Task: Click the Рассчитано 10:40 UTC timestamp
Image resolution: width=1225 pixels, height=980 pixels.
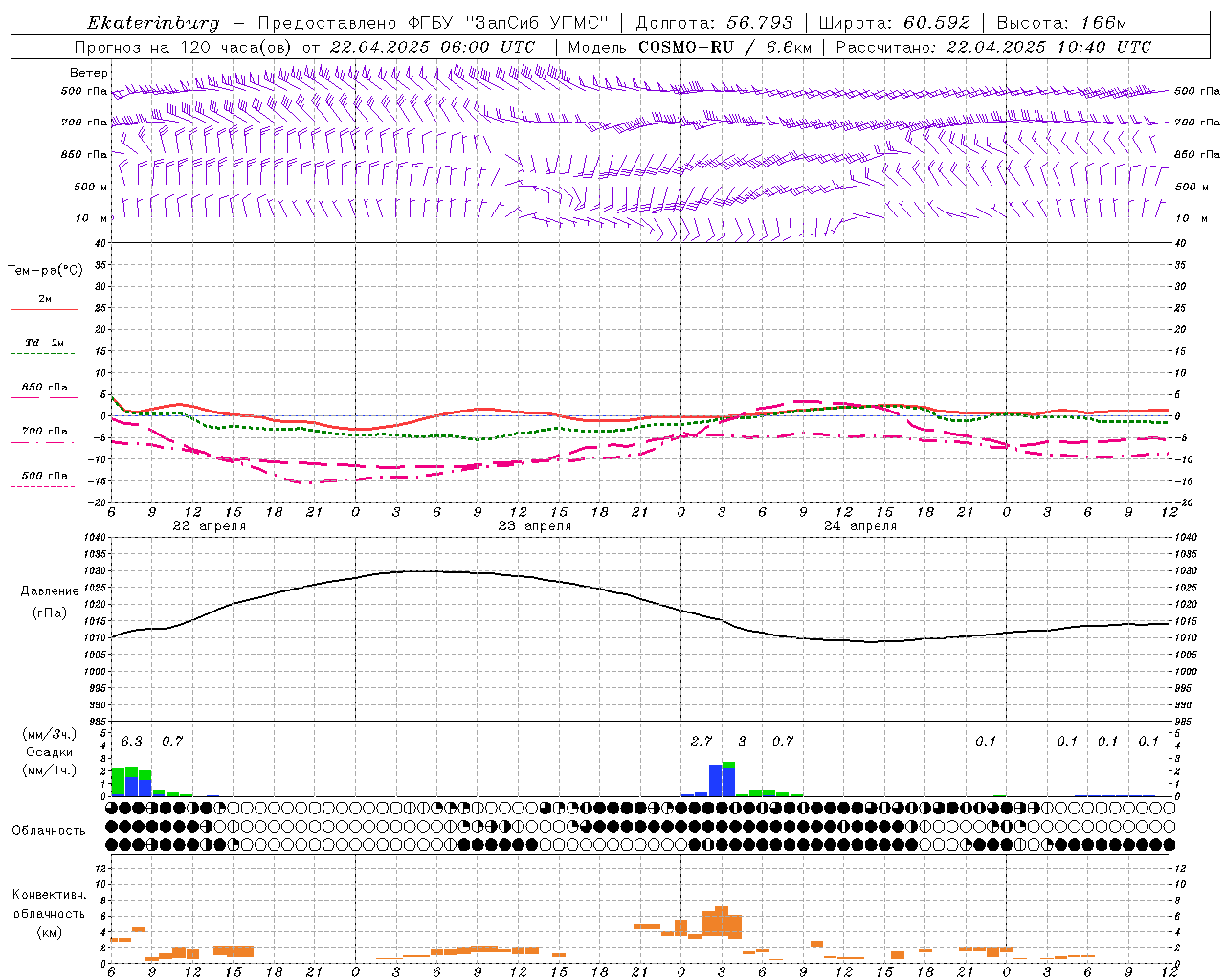Action: (993, 47)
